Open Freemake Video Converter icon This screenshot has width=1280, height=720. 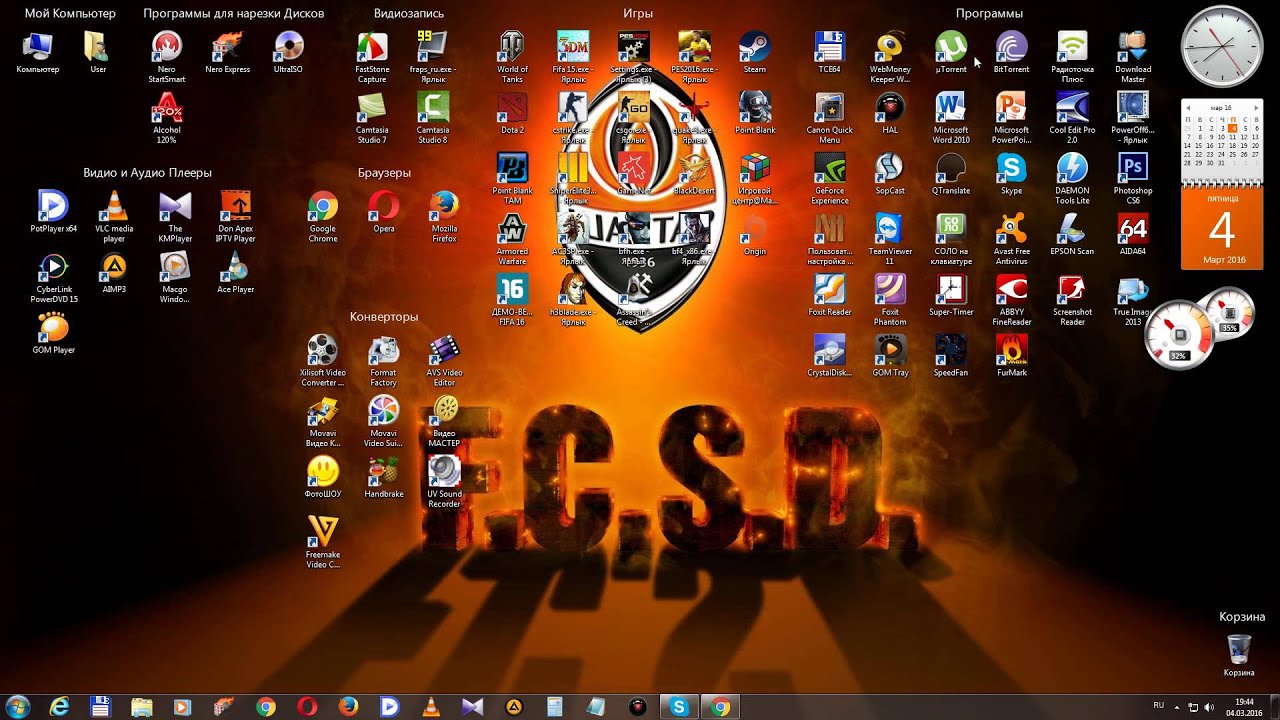323,542
